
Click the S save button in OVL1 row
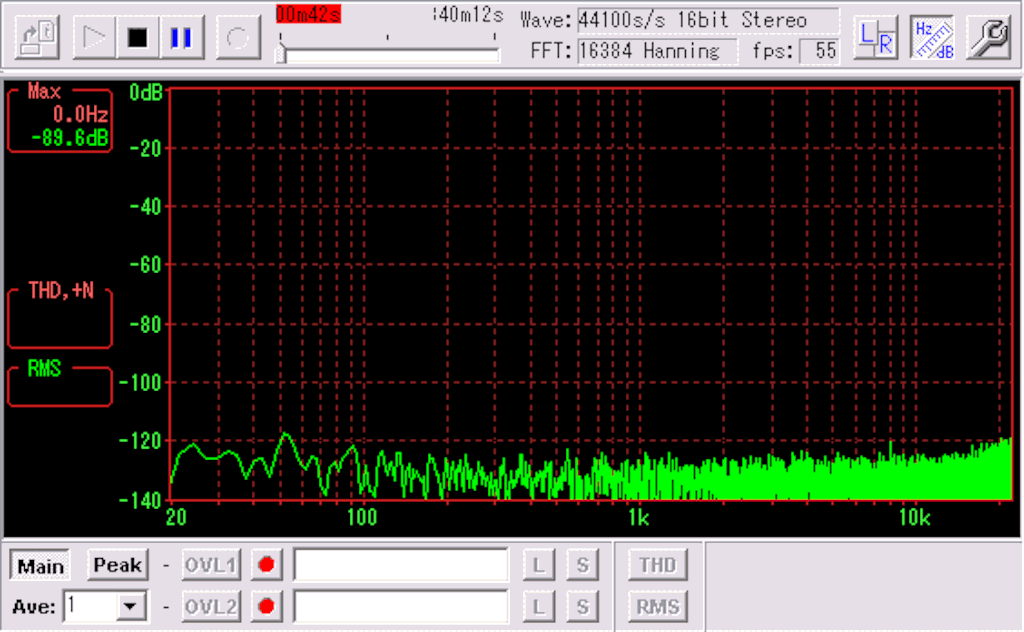pos(582,565)
